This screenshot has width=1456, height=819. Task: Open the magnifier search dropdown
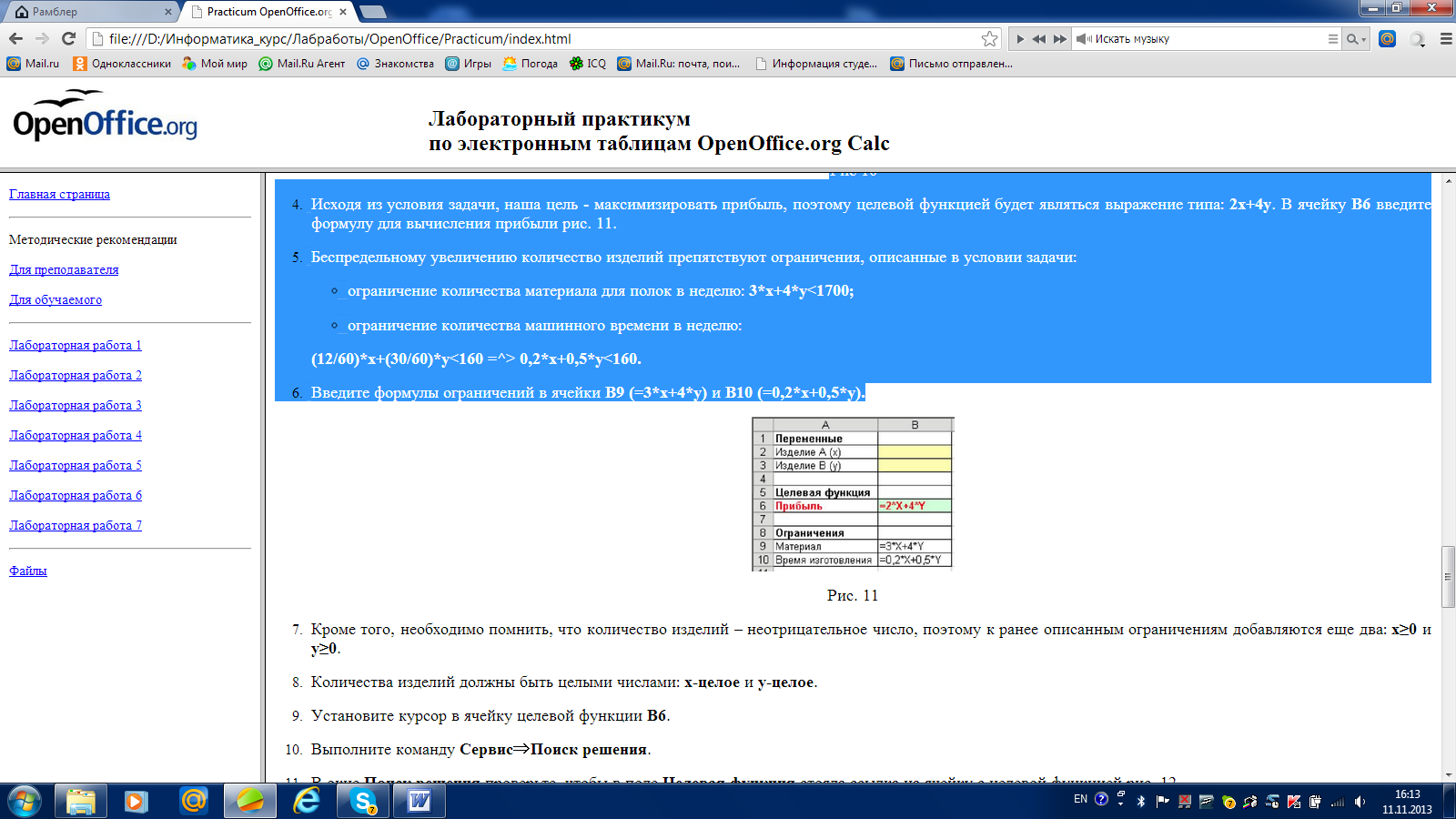coord(1356,39)
